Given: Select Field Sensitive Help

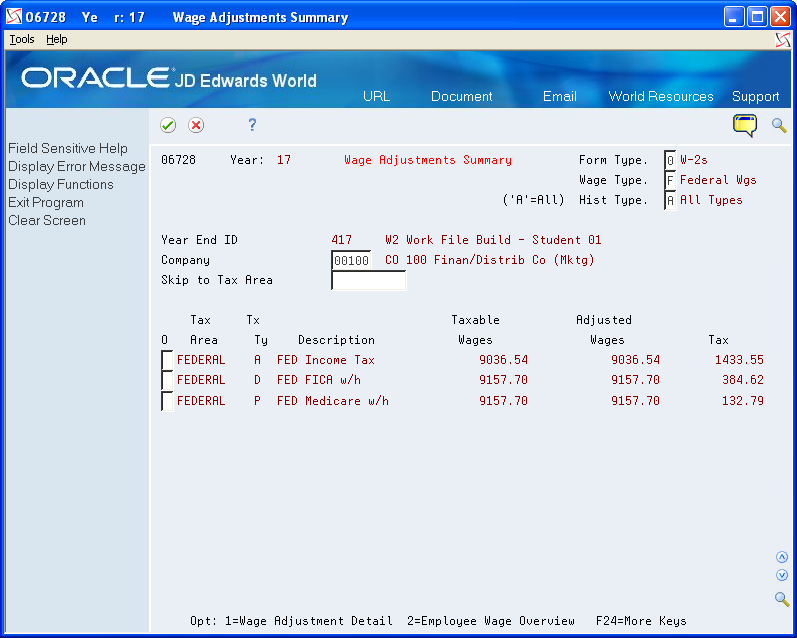Looking at the screenshot, I should click(x=68, y=148).
